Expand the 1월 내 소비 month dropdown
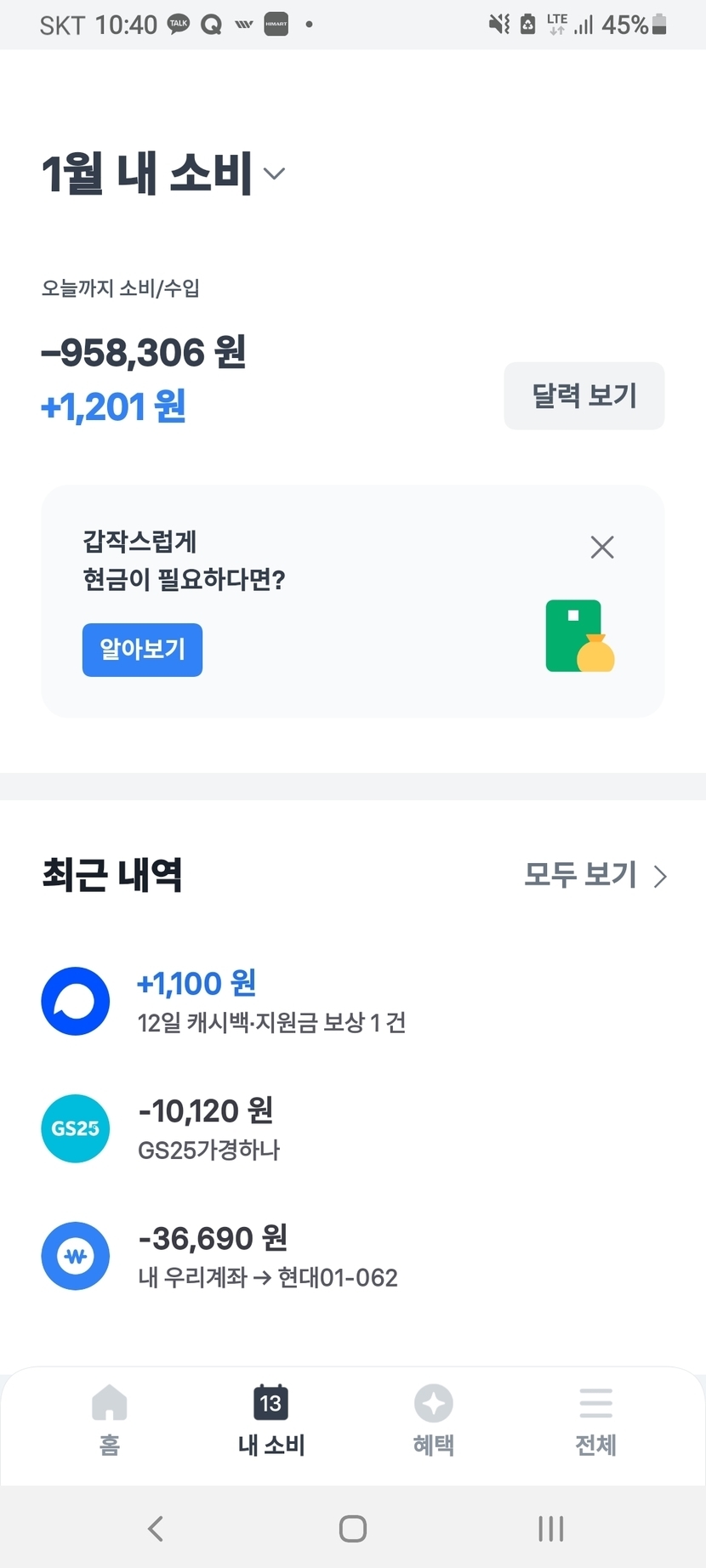The image size is (706, 1568). pyautogui.click(x=274, y=174)
